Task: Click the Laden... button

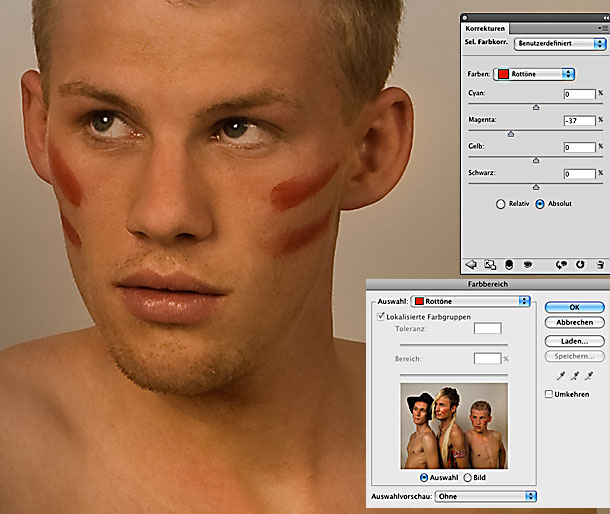Action: pos(575,341)
